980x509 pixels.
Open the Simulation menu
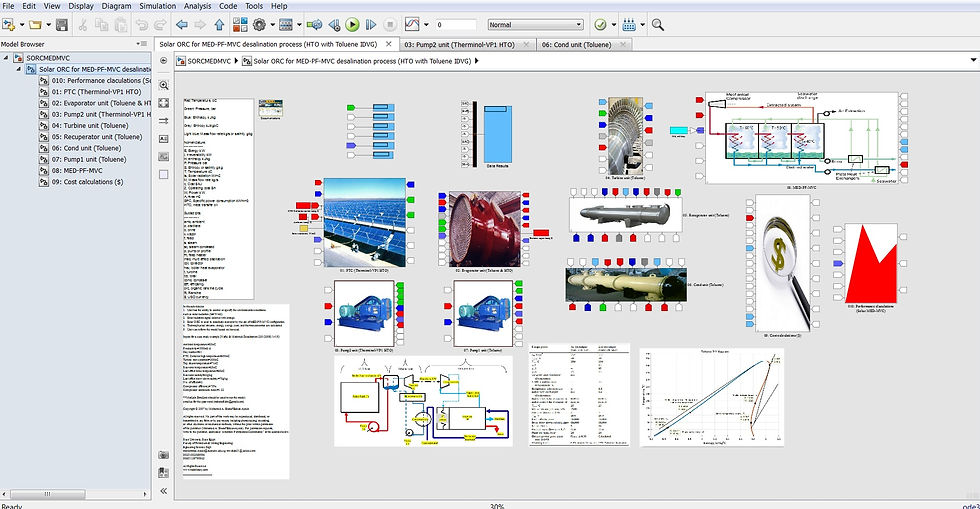pyautogui.click(x=158, y=6)
